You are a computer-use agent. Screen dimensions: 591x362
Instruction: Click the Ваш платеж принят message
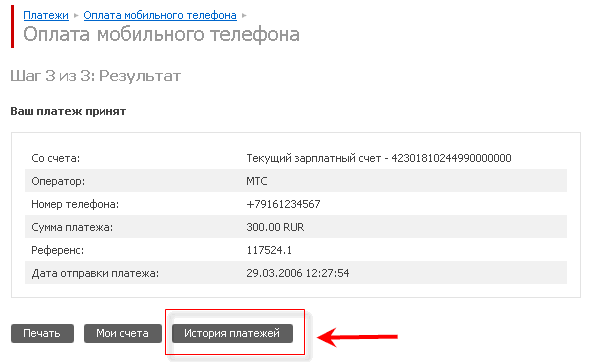coord(68,111)
